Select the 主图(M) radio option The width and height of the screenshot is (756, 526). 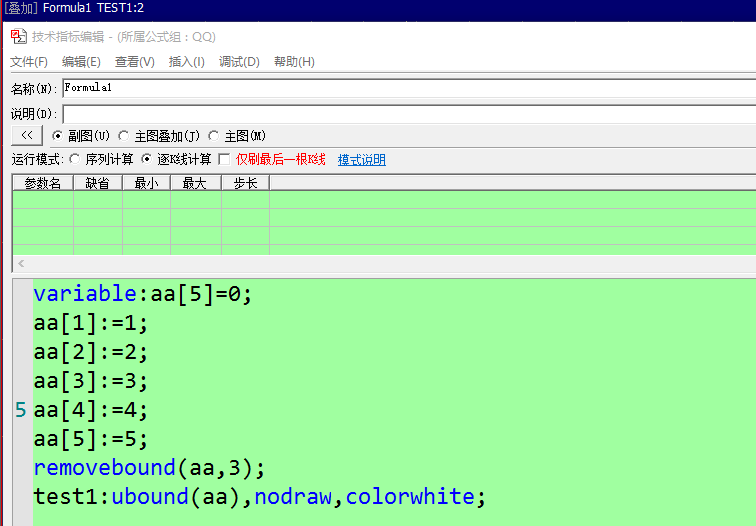(x=214, y=136)
